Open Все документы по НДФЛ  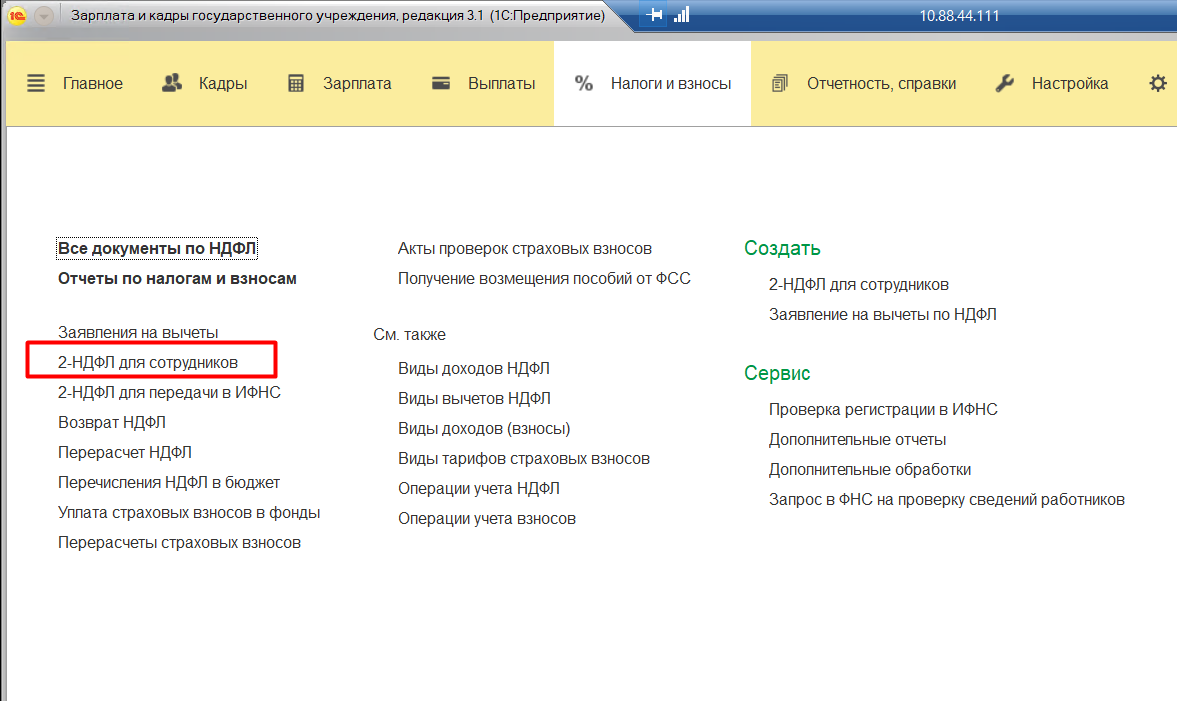[x=158, y=249]
